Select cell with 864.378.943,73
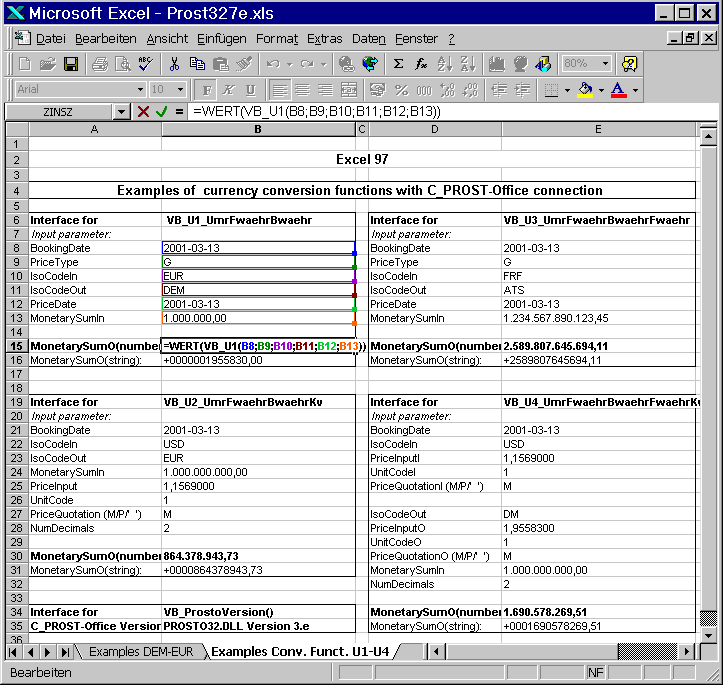Viewport: 723px width, 685px height. (258, 556)
